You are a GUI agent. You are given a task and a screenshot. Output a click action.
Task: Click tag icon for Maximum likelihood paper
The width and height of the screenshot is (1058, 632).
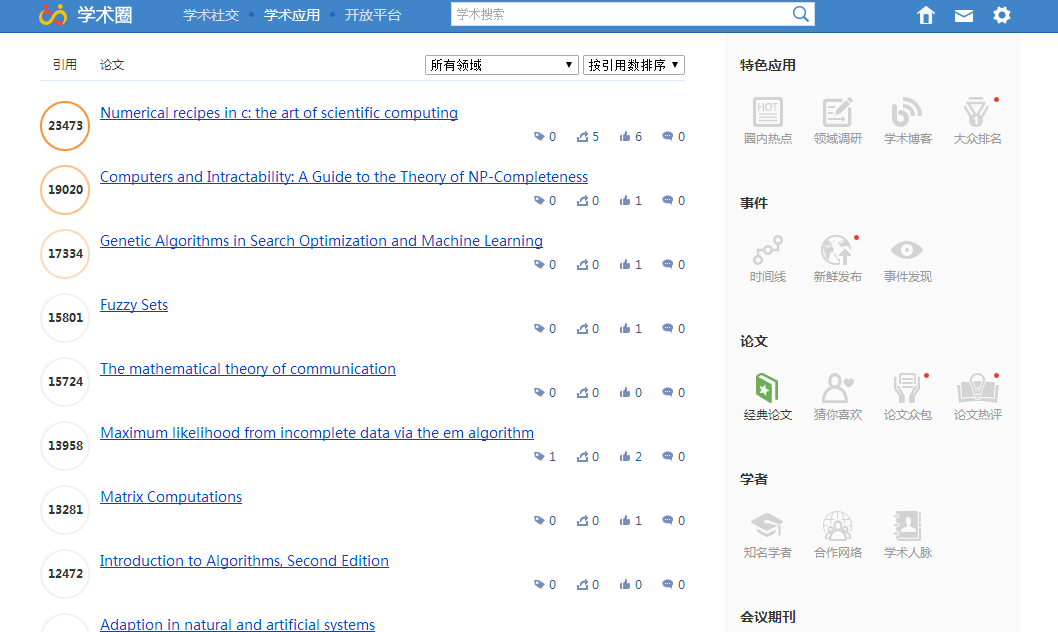539,457
